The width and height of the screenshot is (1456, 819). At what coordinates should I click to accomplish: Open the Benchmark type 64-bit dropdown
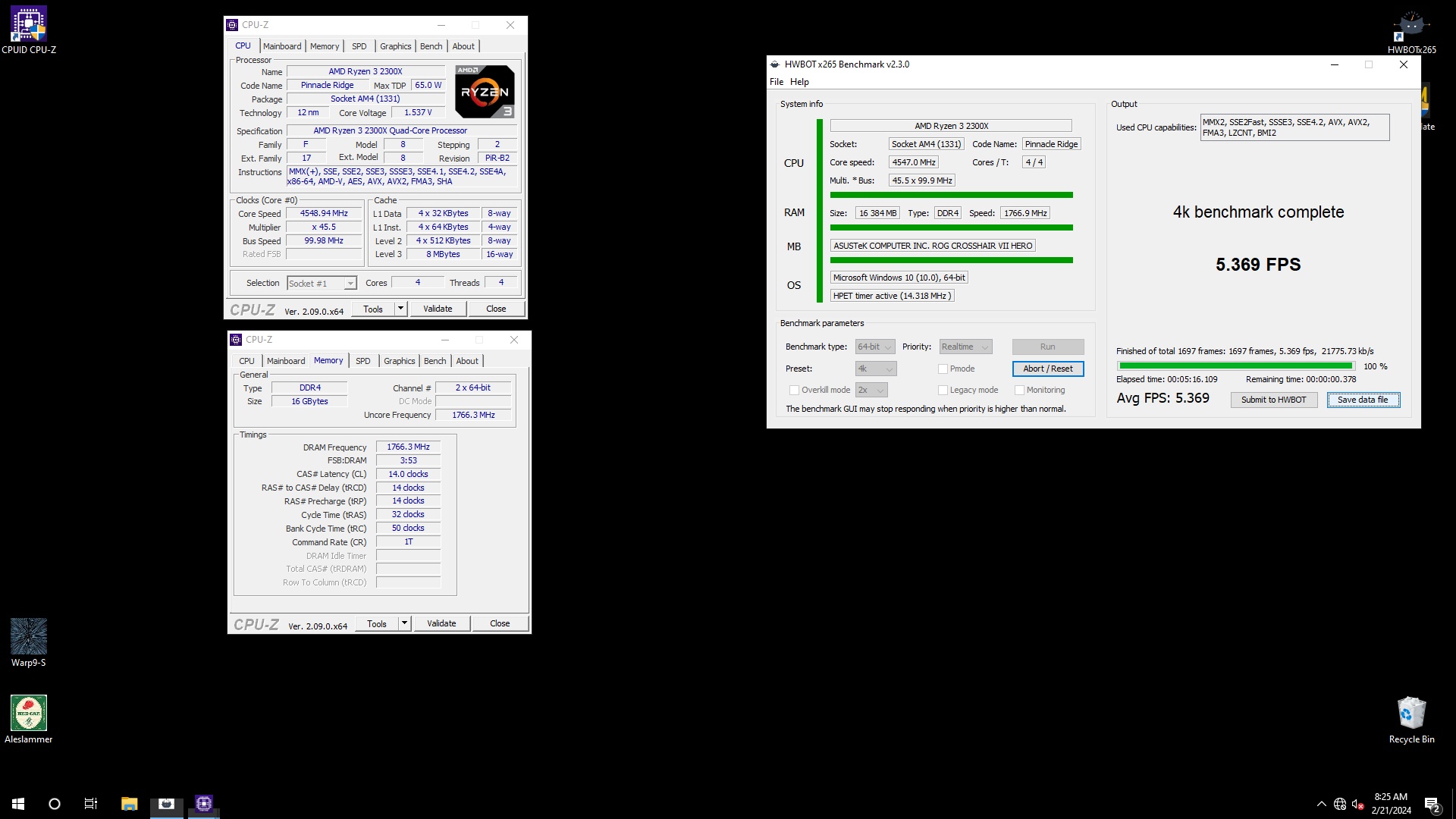(875, 347)
